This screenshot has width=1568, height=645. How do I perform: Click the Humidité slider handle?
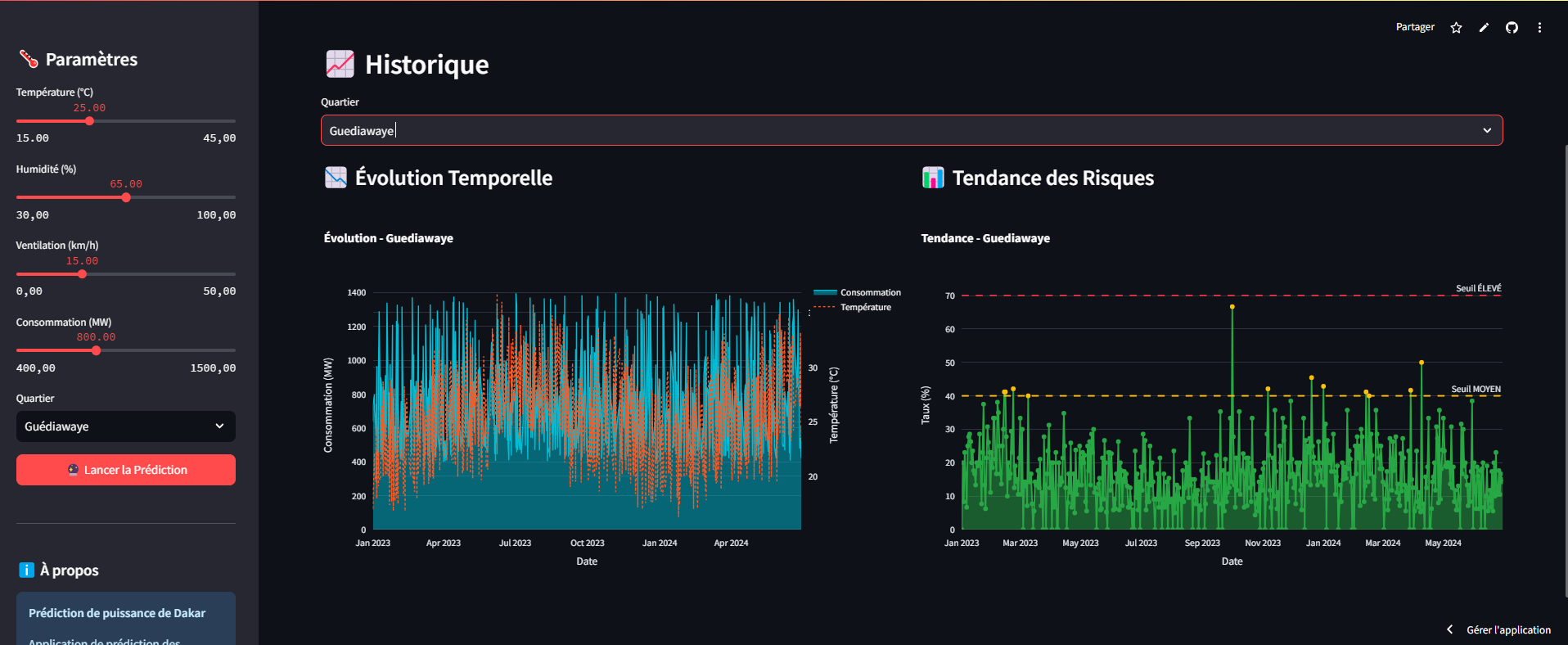coord(126,197)
